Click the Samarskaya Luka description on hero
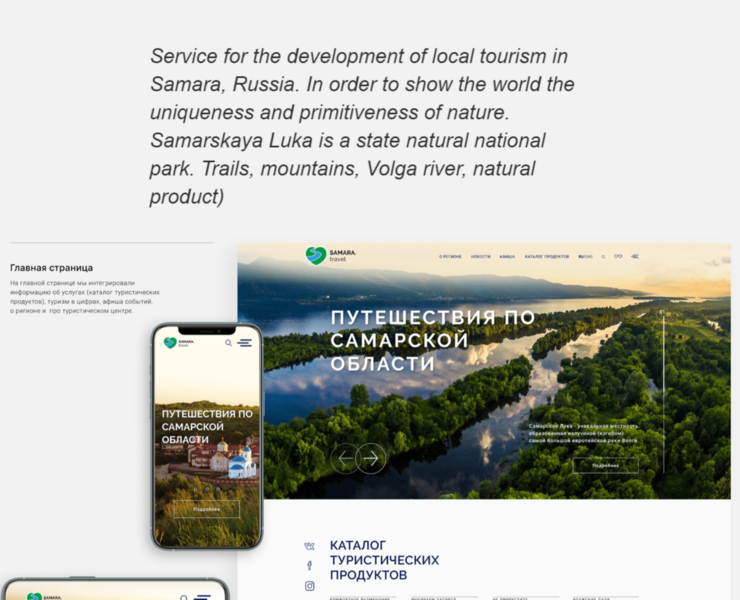Screen dimensions: 740x600 [583, 433]
